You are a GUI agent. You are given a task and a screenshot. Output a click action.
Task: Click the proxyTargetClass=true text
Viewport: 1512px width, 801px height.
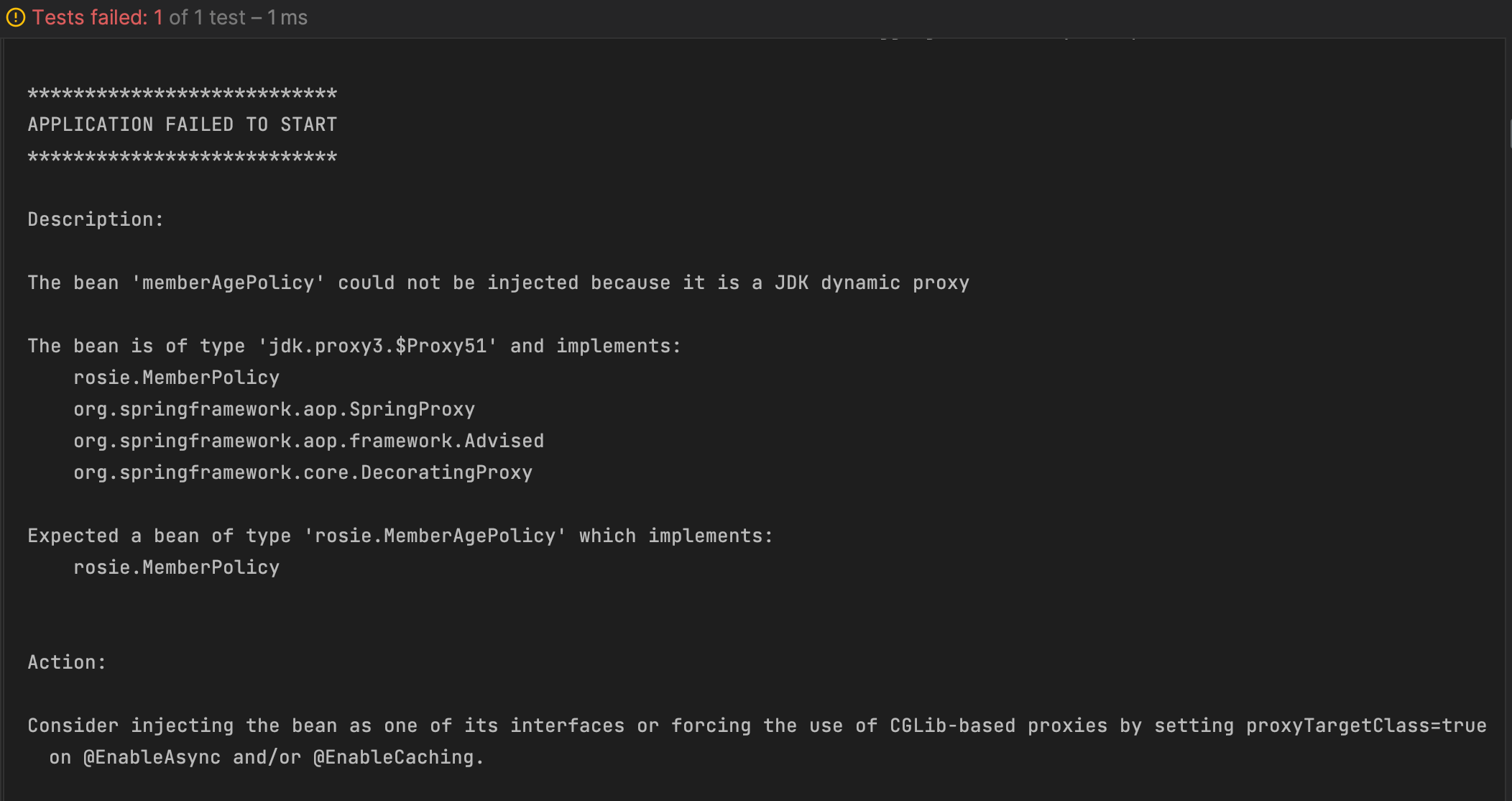click(x=1365, y=726)
